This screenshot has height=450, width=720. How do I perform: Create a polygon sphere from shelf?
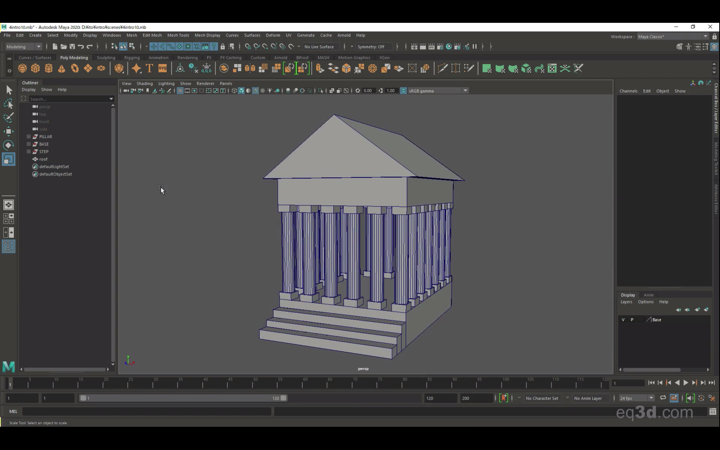tap(22, 69)
